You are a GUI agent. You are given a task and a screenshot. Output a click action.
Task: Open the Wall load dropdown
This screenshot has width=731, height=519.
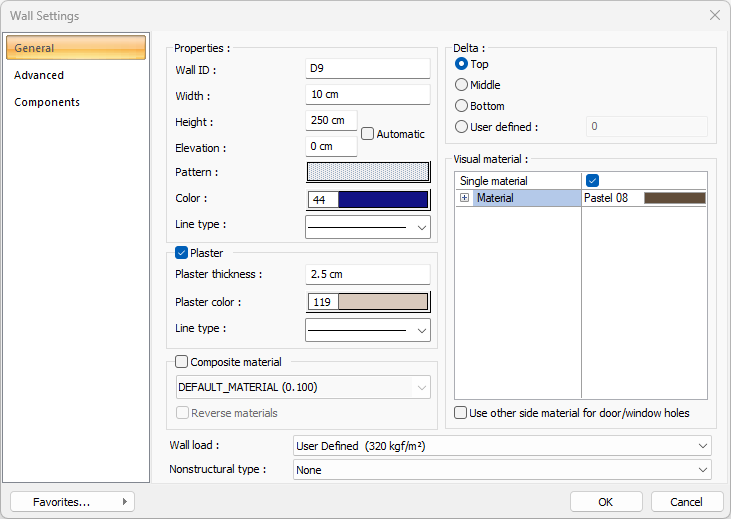tap(502, 446)
